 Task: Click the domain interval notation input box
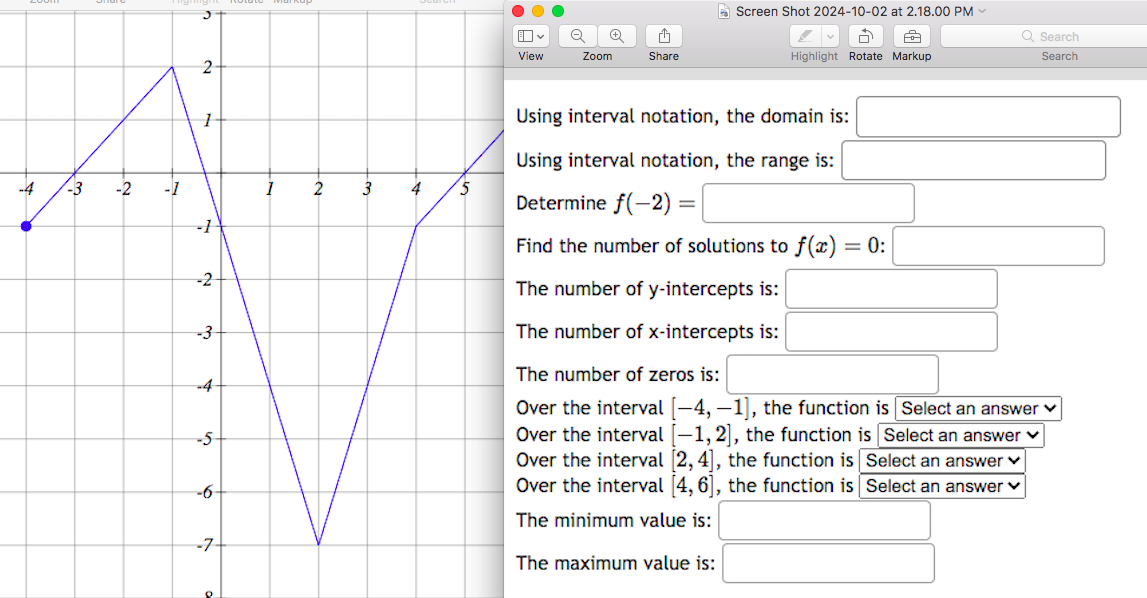[988, 116]
